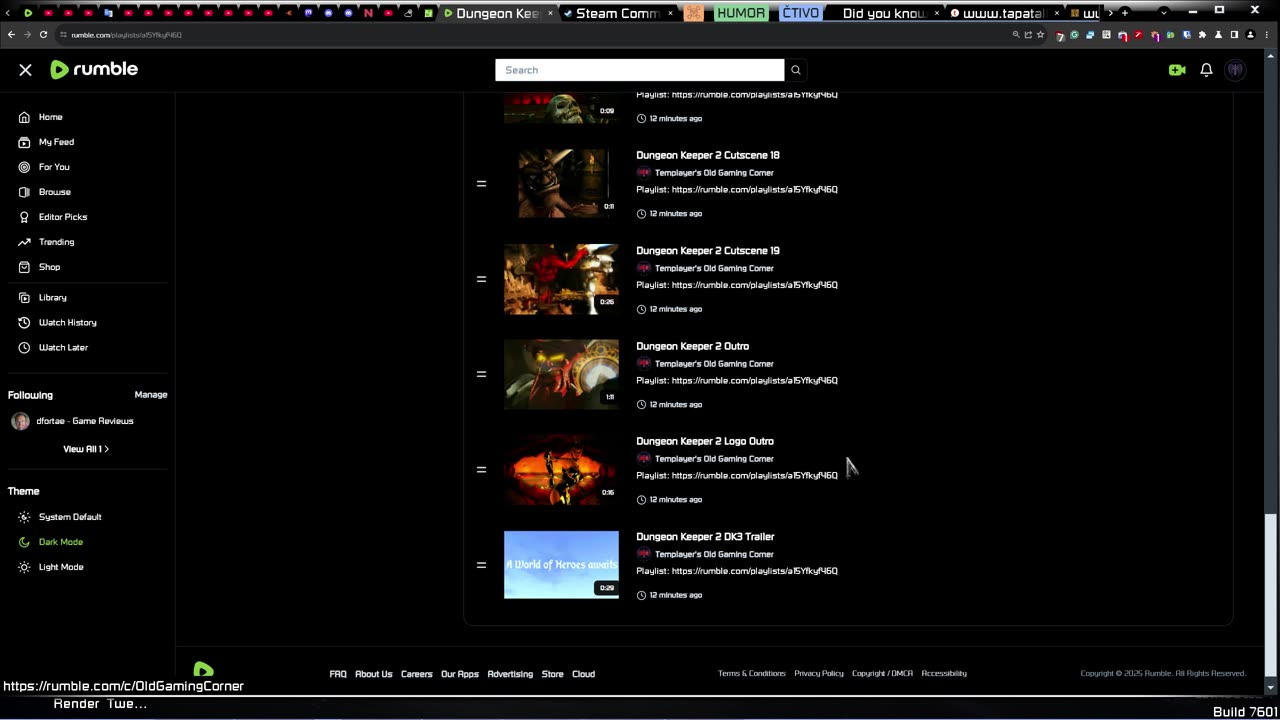Click the Watch History clock icon
Screen dimensions: 1280x720
pos(24,323)
